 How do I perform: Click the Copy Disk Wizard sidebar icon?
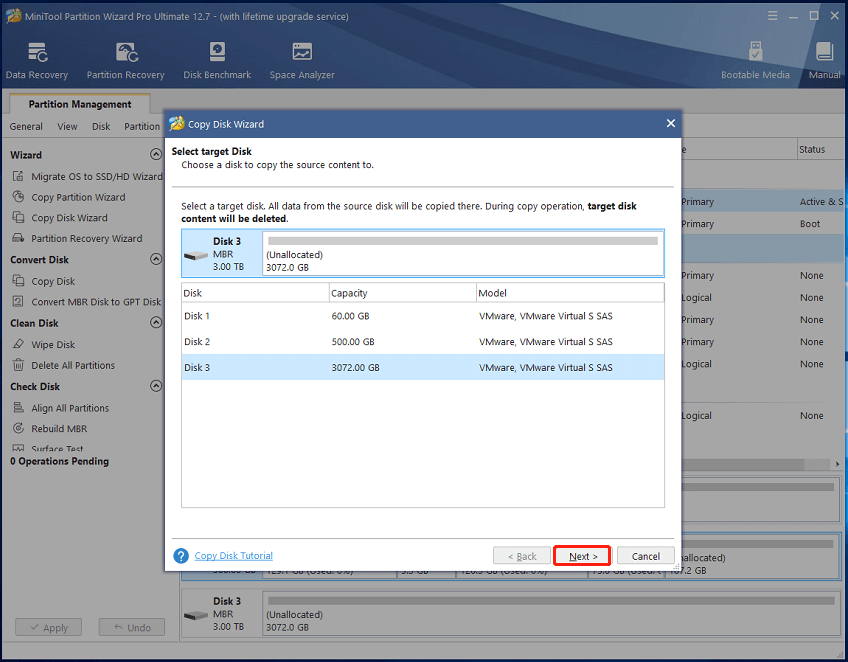[18, 217]
